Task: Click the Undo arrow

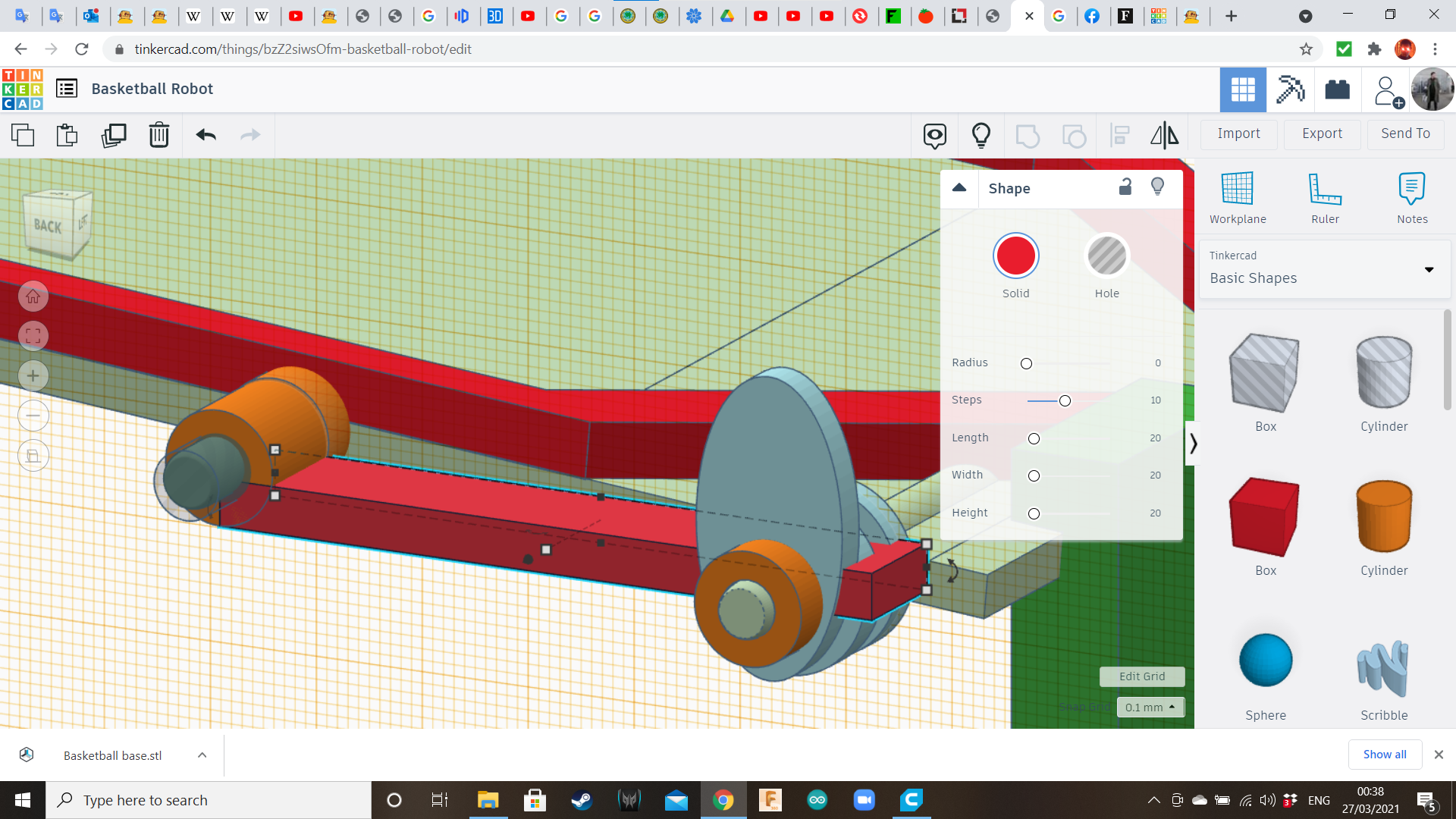Action: click(206, 135)
